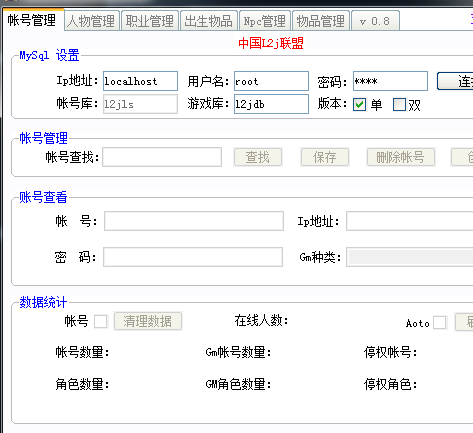Click the 帐号数量 label
The height and width of the screenshot is (433, 473).
click(83, 352)
